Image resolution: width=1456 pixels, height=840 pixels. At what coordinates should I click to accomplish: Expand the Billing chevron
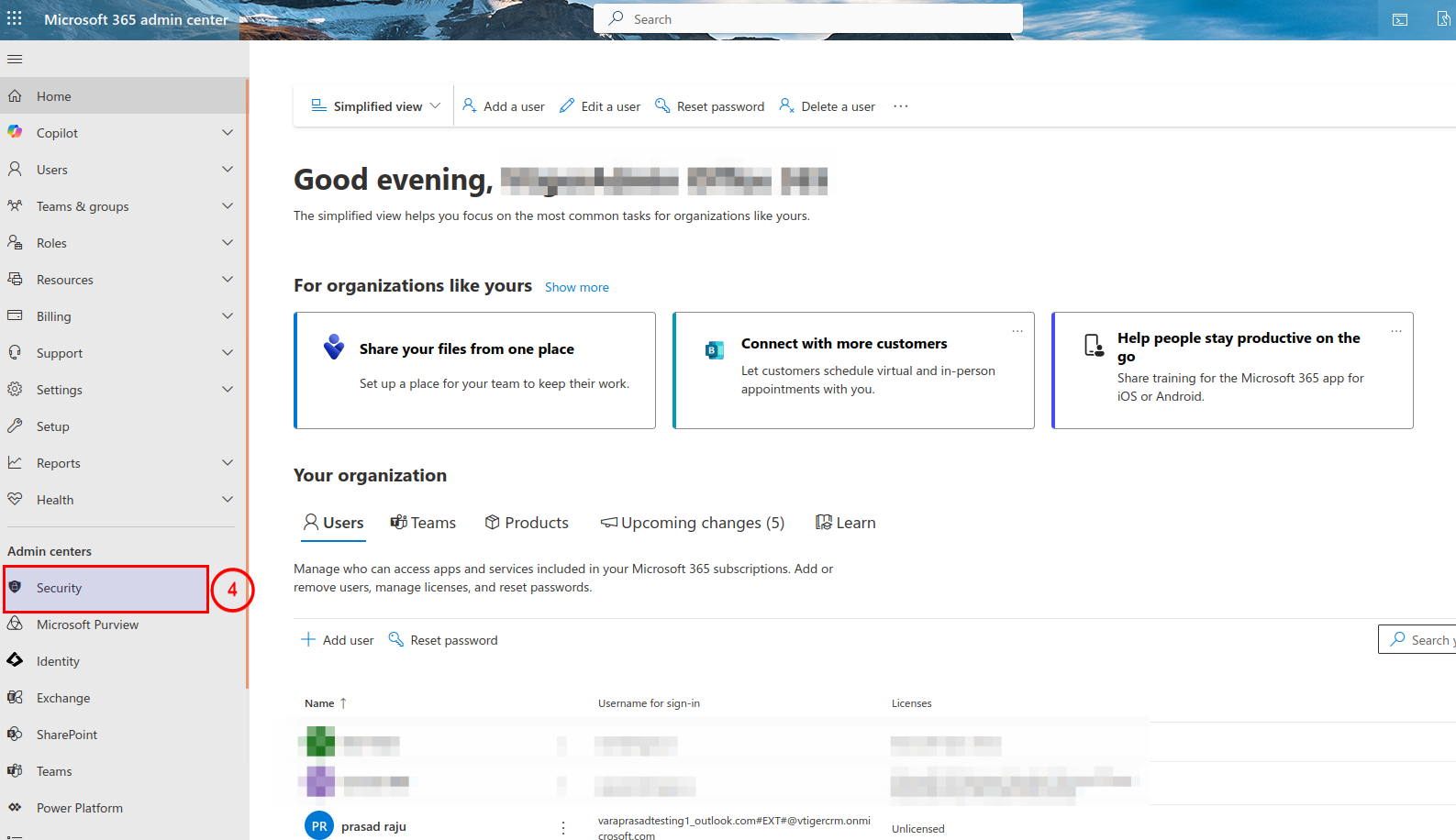[x=228, y=316]
